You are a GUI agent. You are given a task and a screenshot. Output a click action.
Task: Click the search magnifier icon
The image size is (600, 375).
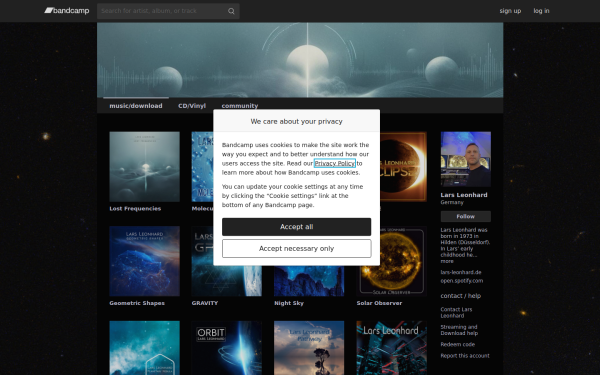tap(231, 11)
